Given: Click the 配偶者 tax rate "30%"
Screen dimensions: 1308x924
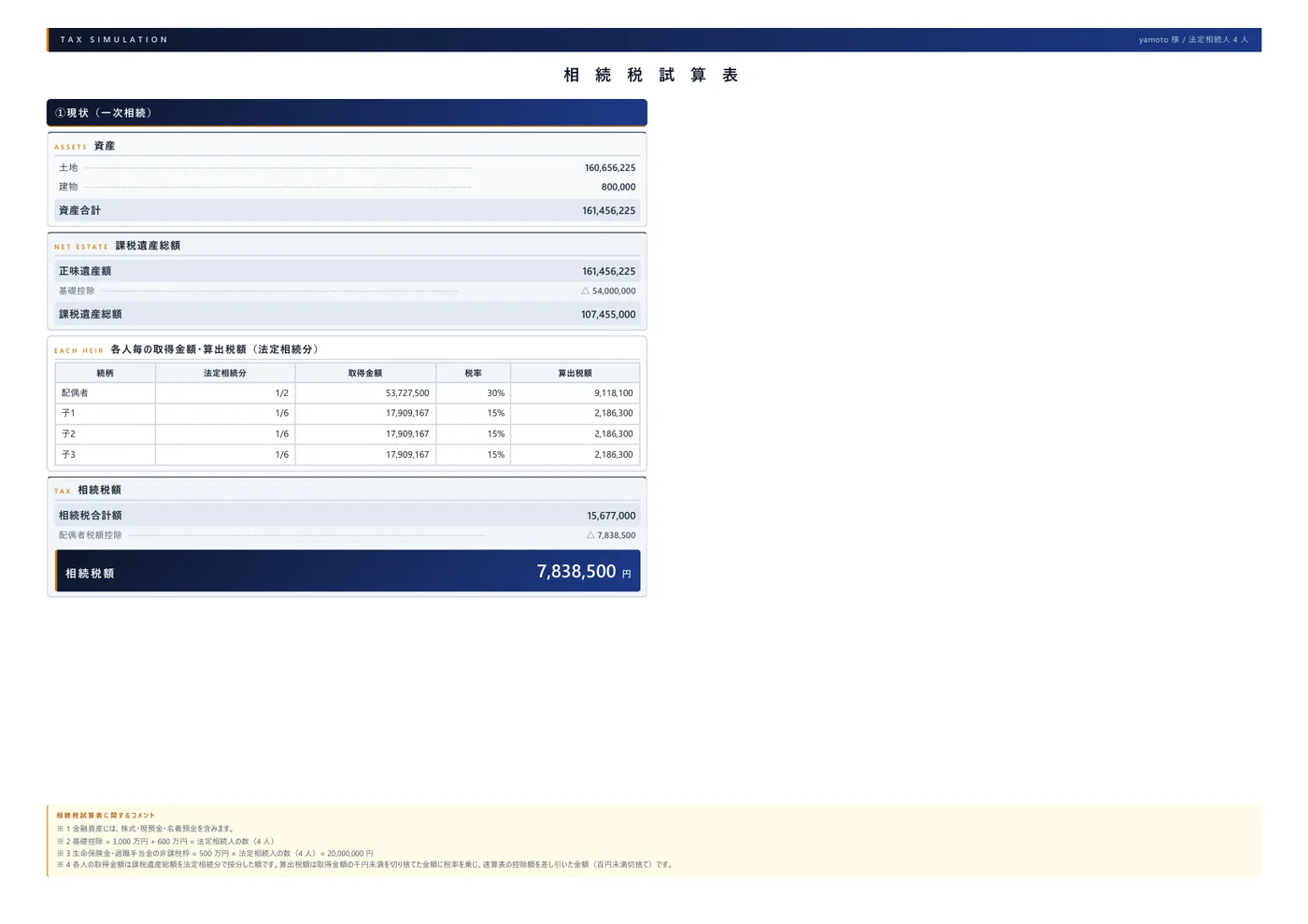Looking at the screenshot, I should pyautogui.click(x=495, y=393).
